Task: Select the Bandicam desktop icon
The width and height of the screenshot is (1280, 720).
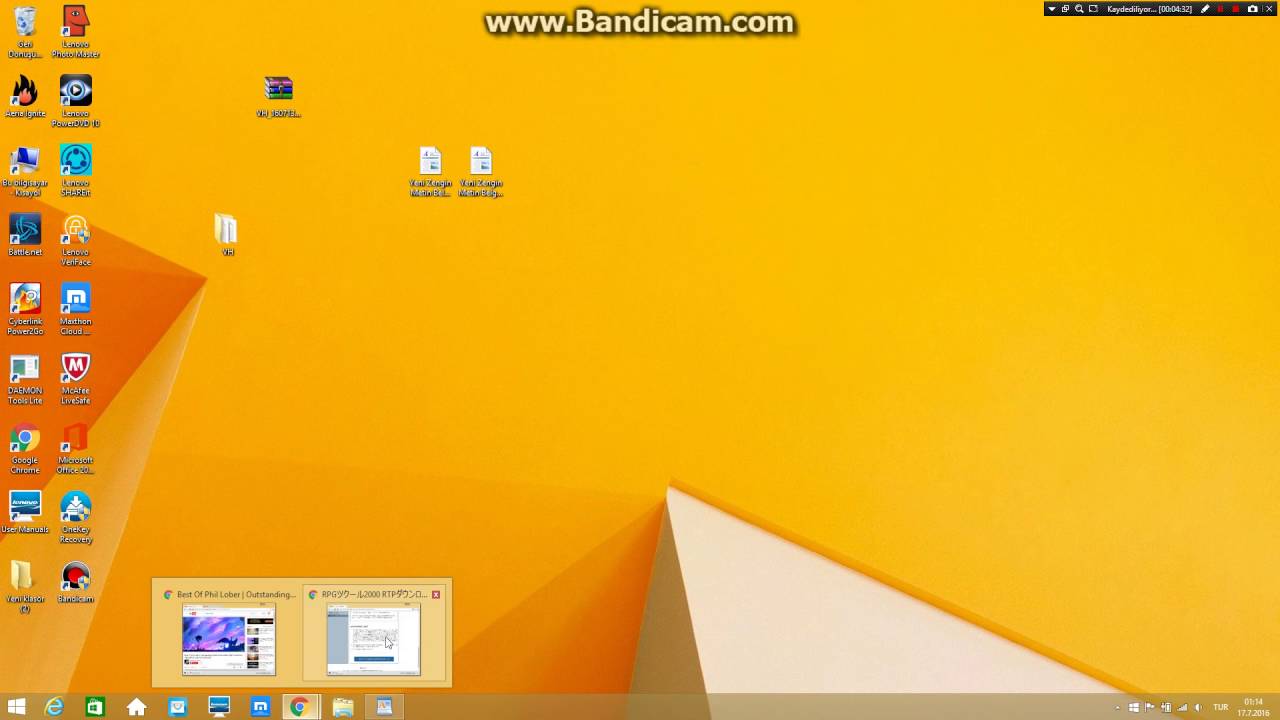Action: pos(76,582)
